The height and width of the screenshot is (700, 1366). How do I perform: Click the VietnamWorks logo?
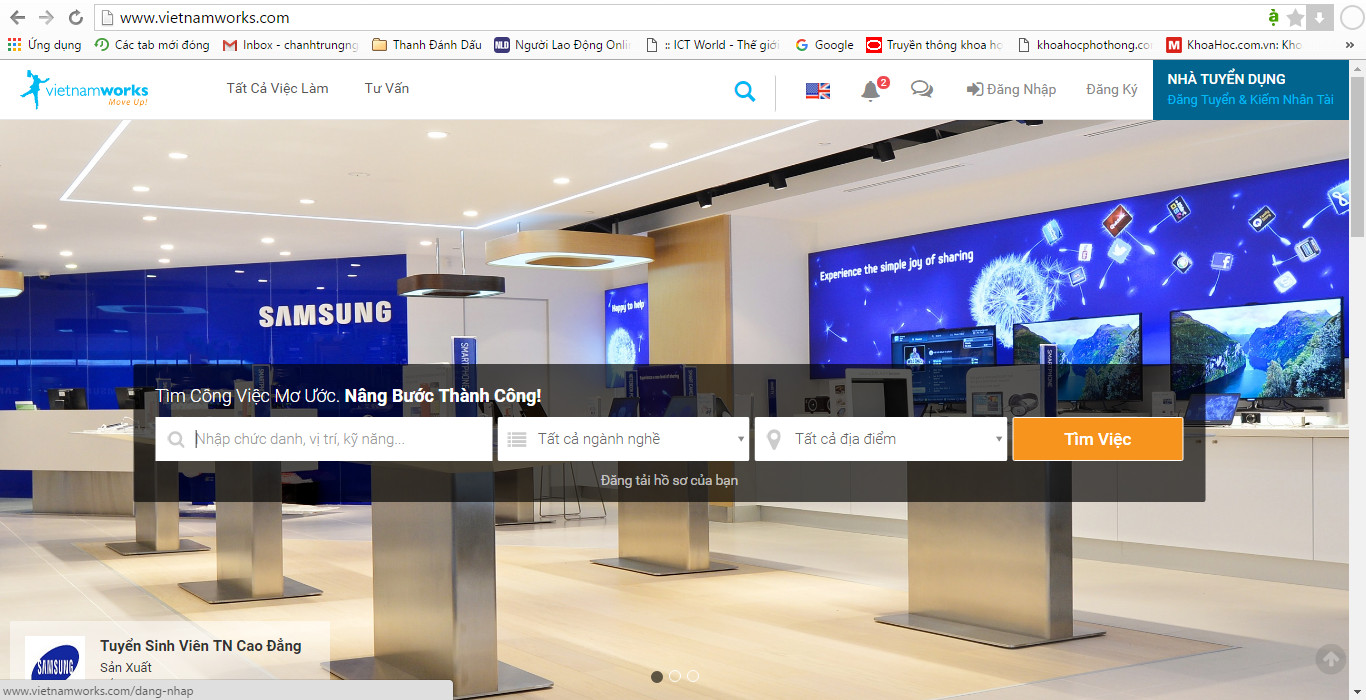[84, 90]
